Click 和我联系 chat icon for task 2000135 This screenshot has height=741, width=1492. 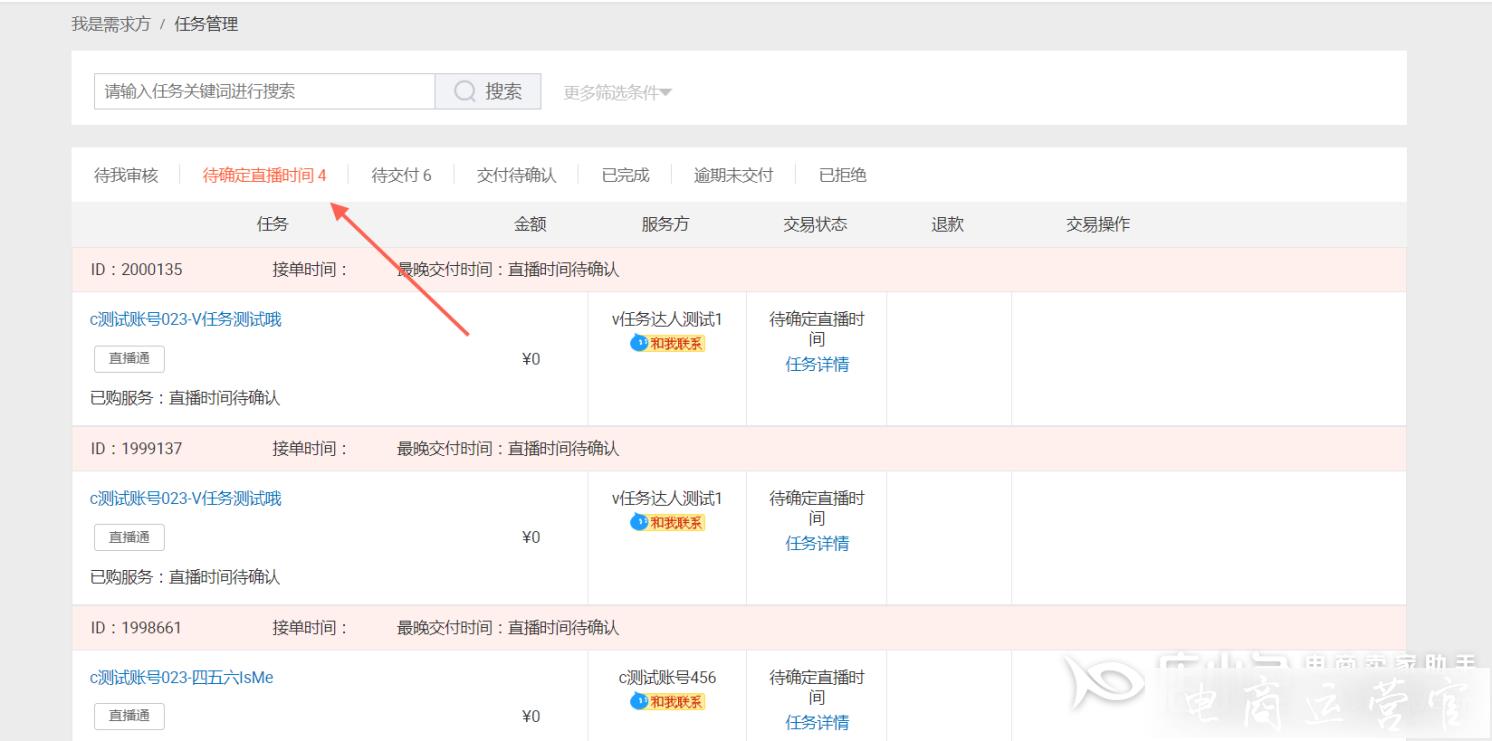[x=667, y=344]
